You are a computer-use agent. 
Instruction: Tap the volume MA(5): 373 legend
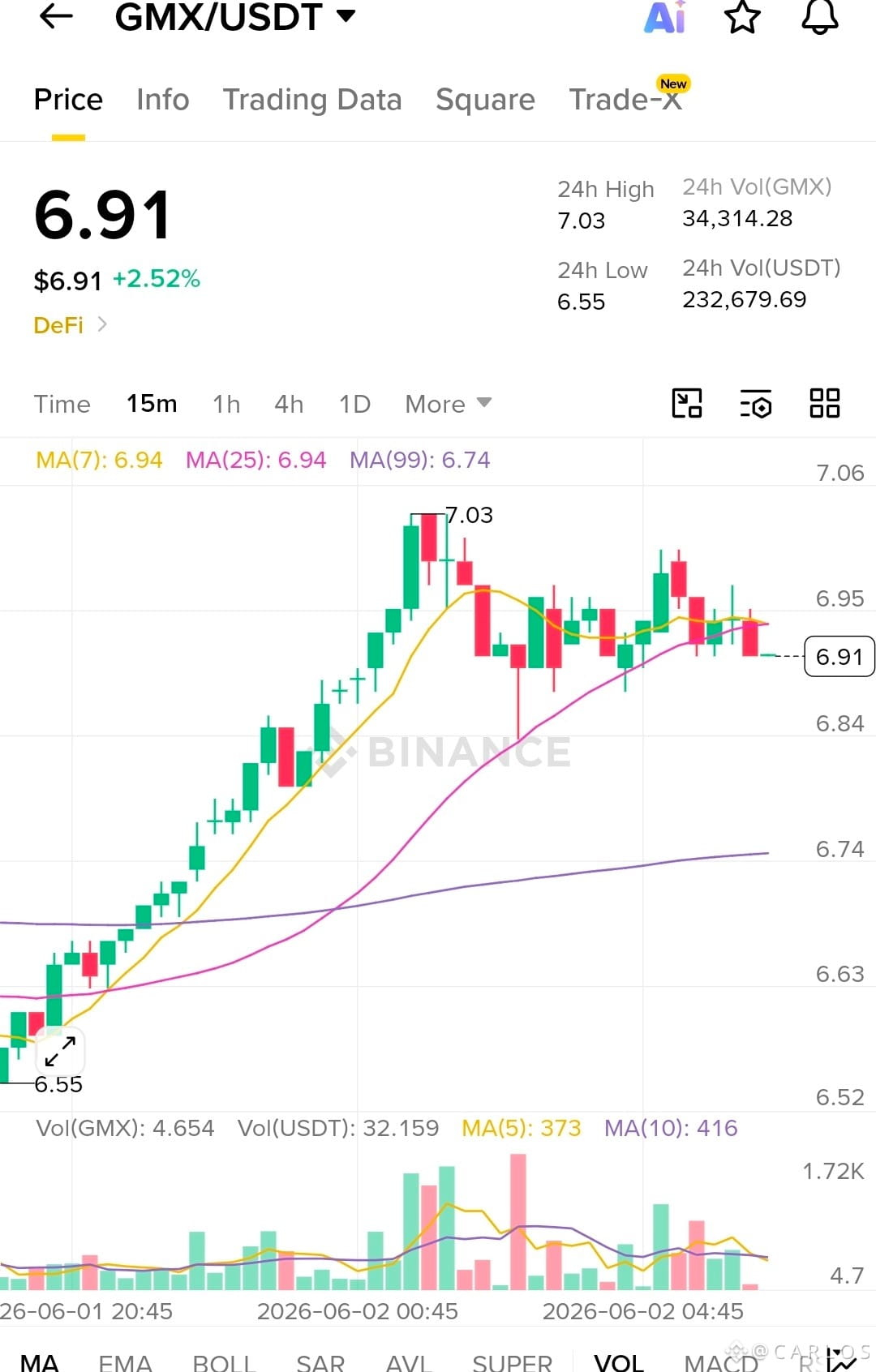pyautogui.click(x=522, y=1128)
